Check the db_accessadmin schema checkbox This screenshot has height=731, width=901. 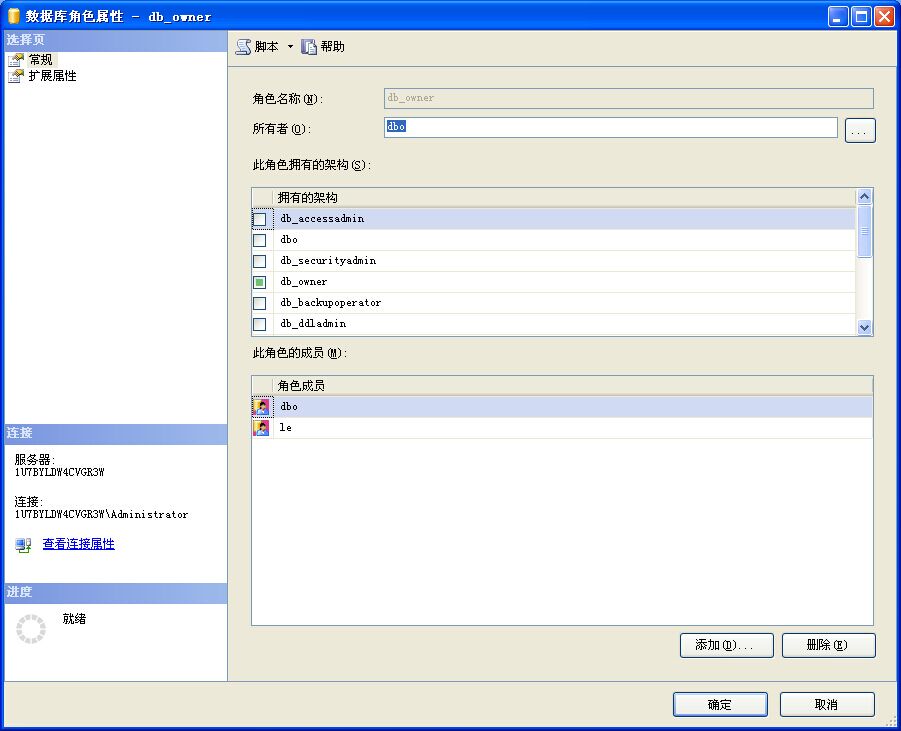tap(260, 219)
